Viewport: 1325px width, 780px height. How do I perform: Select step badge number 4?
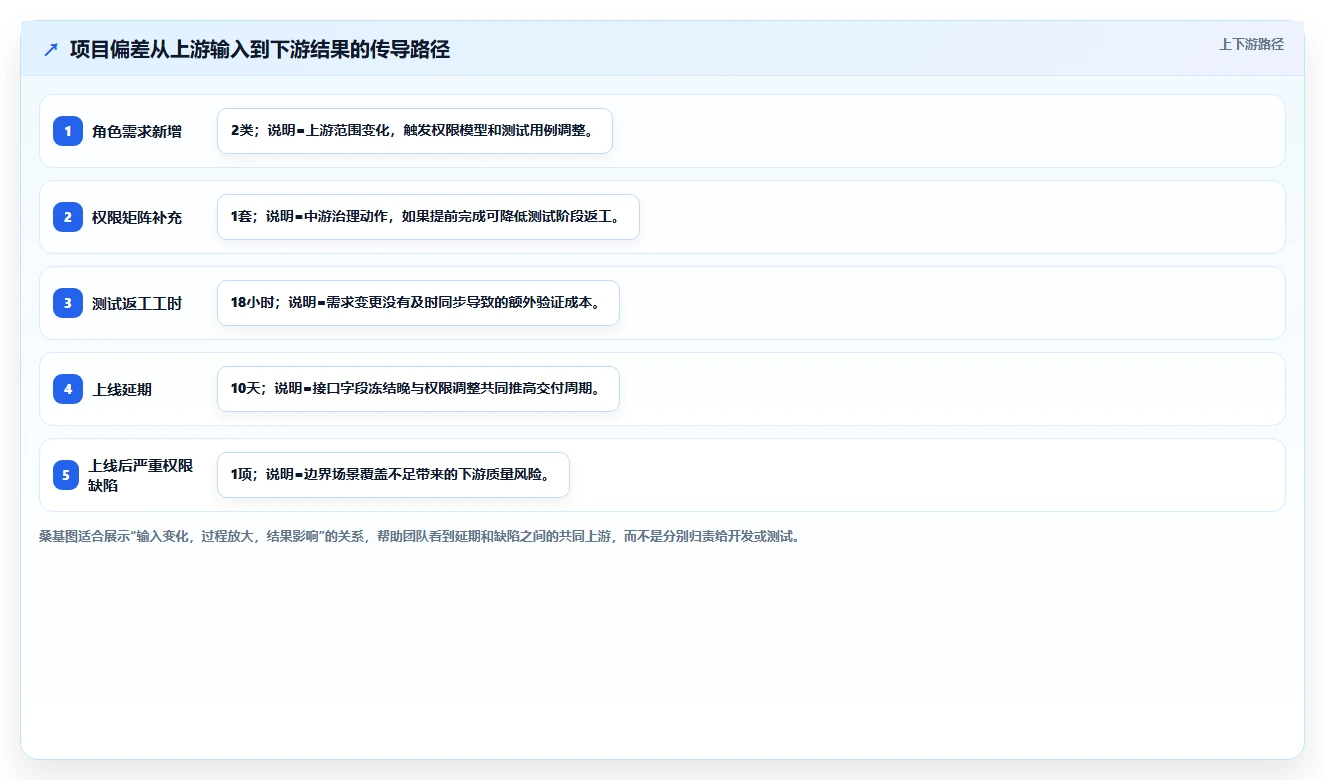point(68,389)
